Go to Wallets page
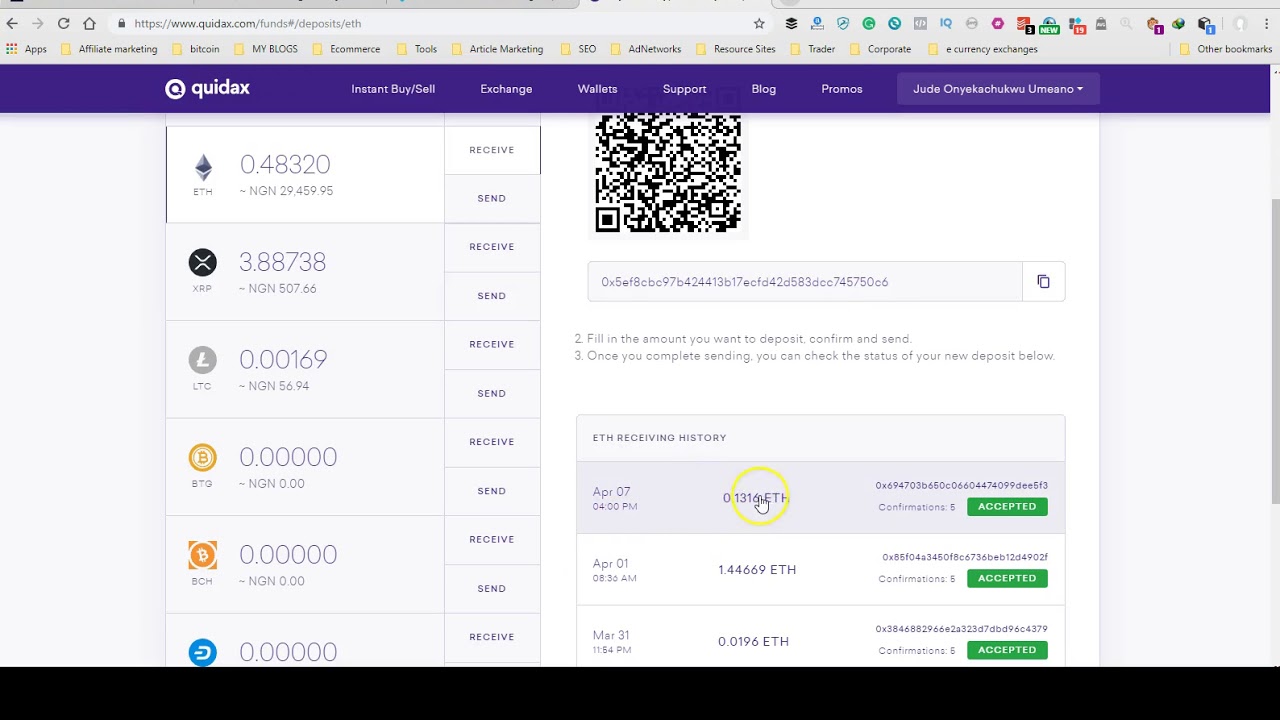This screenshot has height=720, width=1280. [597, 89]
